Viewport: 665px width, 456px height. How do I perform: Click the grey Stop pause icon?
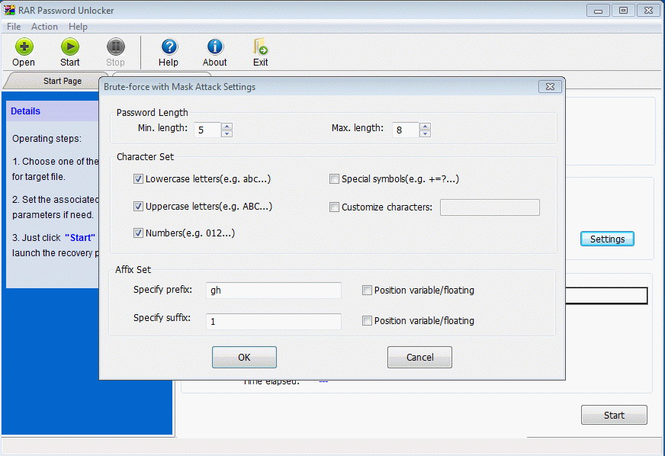[x=115, y=46]
